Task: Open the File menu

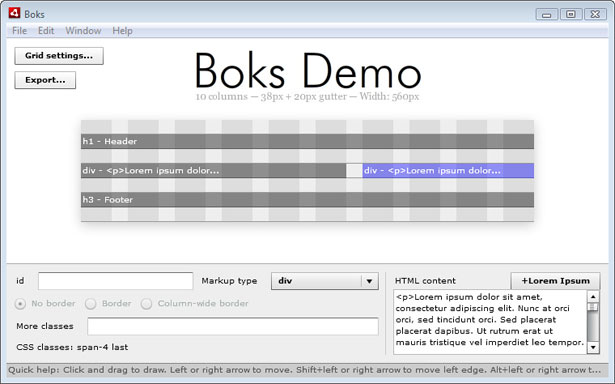Action: (x=19, y=31)
